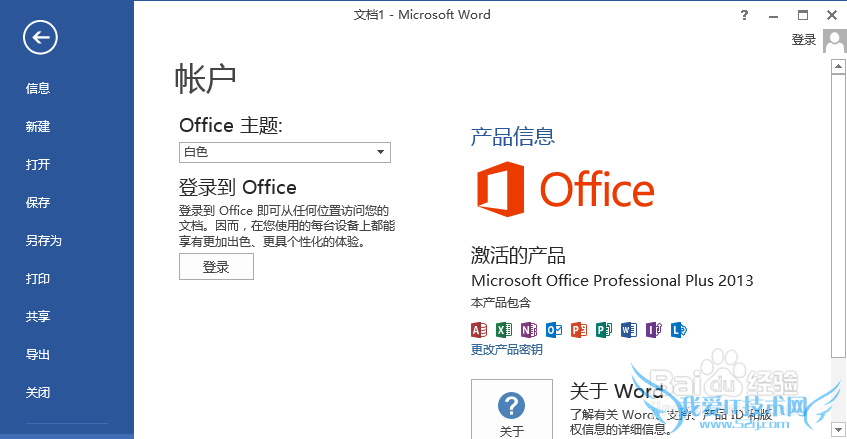Screen dimensions: 847x439
Task: Click the 产品信息 heading
Action: [x=513, y=136]
